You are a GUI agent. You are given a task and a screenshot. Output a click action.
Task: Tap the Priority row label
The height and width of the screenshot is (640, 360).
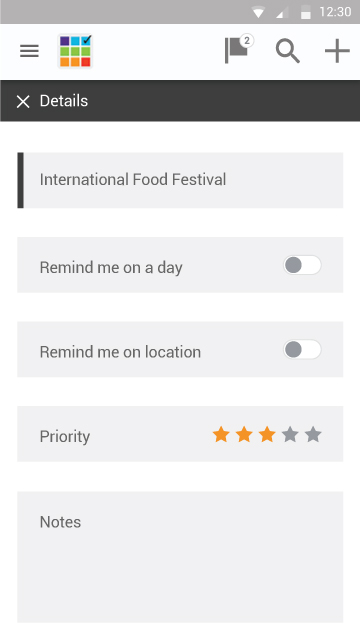click(x=65, y=437)
